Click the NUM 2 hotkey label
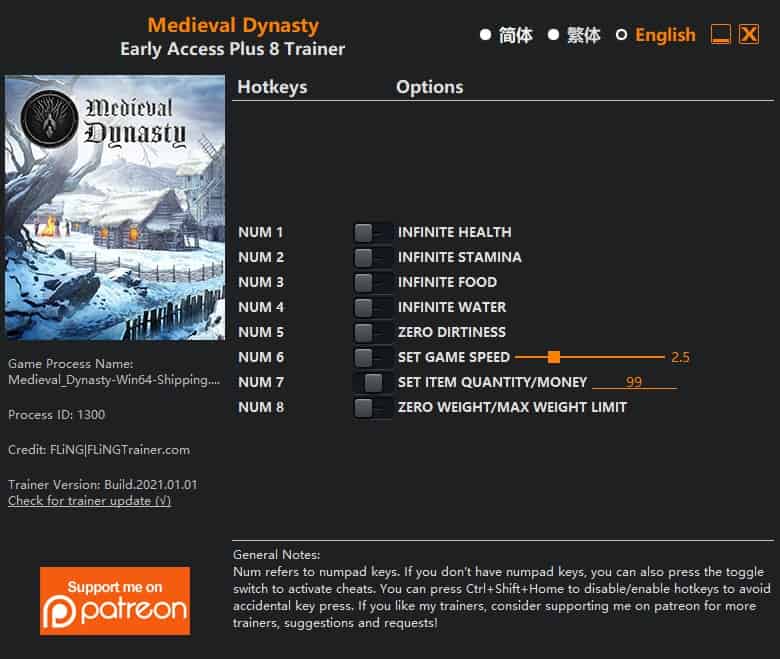The height and width of the screenshot is (659, 780). pyautogui.click(x=261, y=257)
